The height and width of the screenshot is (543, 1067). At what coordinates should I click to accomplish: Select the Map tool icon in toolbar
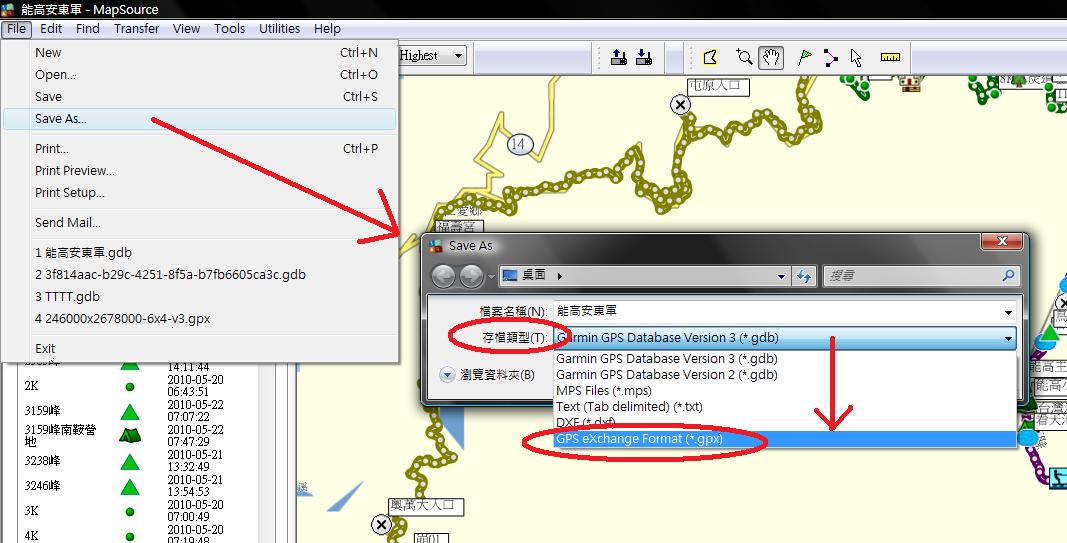tap(710, 57)
